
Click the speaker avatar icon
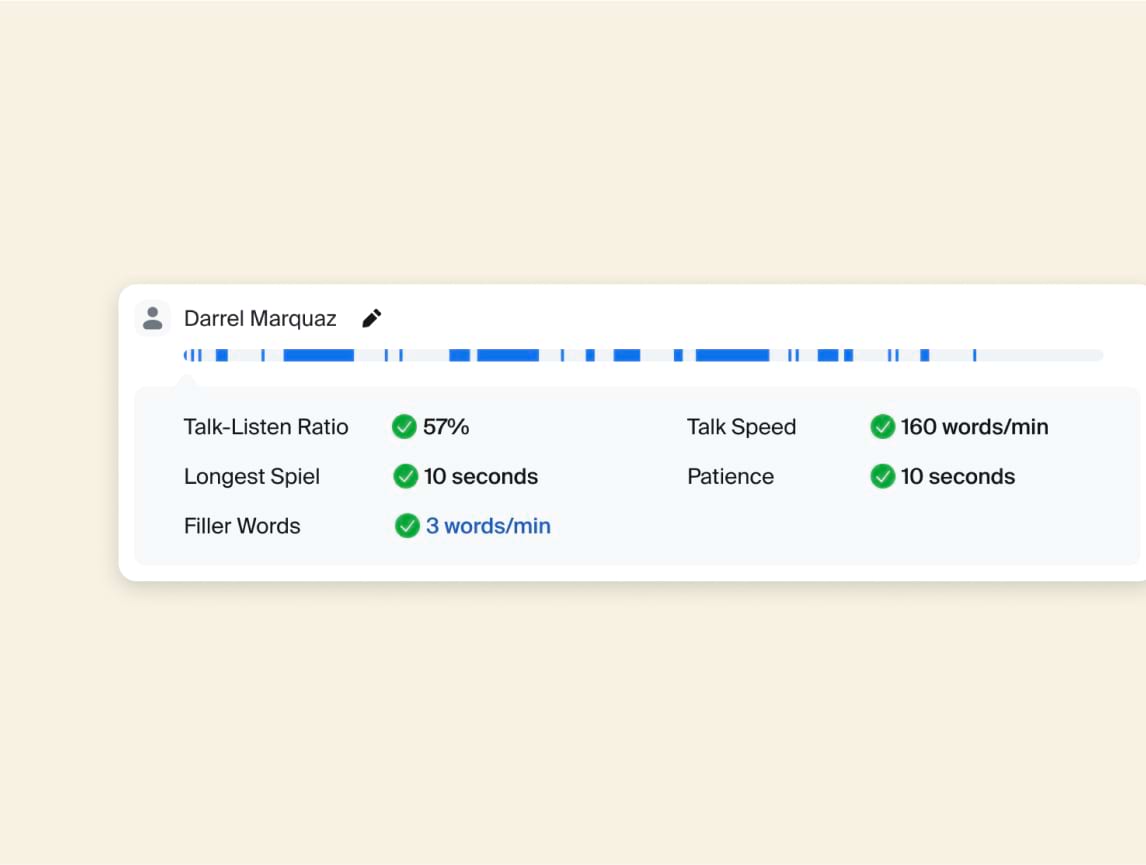[153, 318]
